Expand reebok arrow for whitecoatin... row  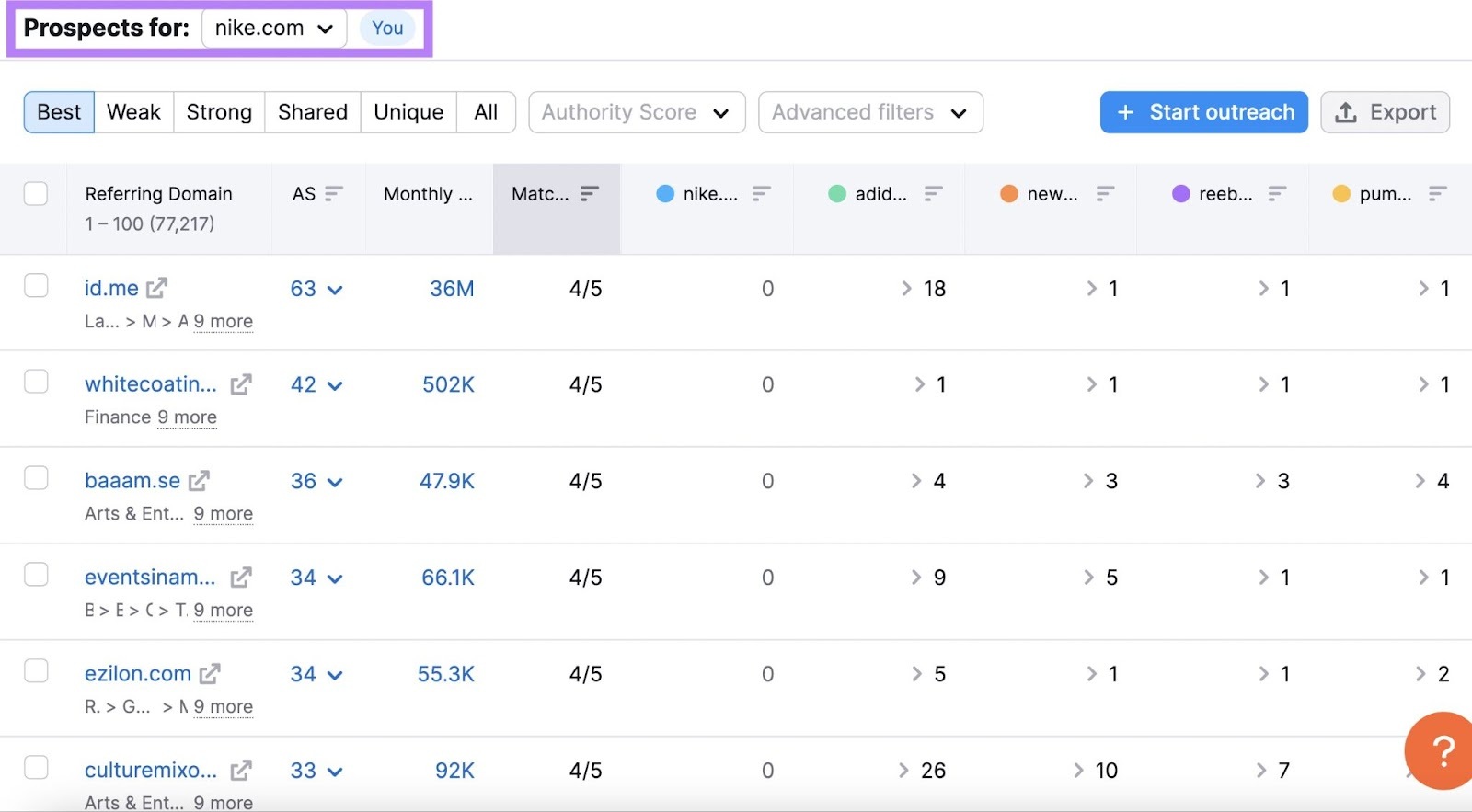(x=1264, y=384)
